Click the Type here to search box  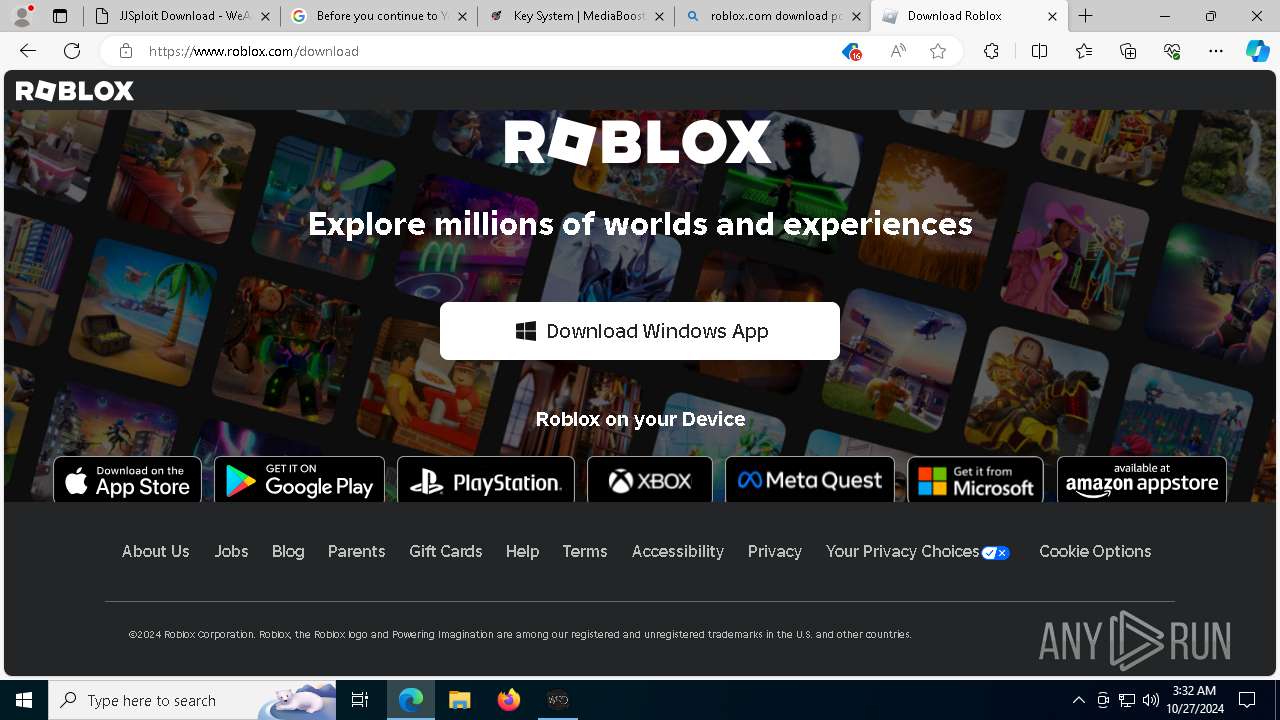(x=193, y=700)
